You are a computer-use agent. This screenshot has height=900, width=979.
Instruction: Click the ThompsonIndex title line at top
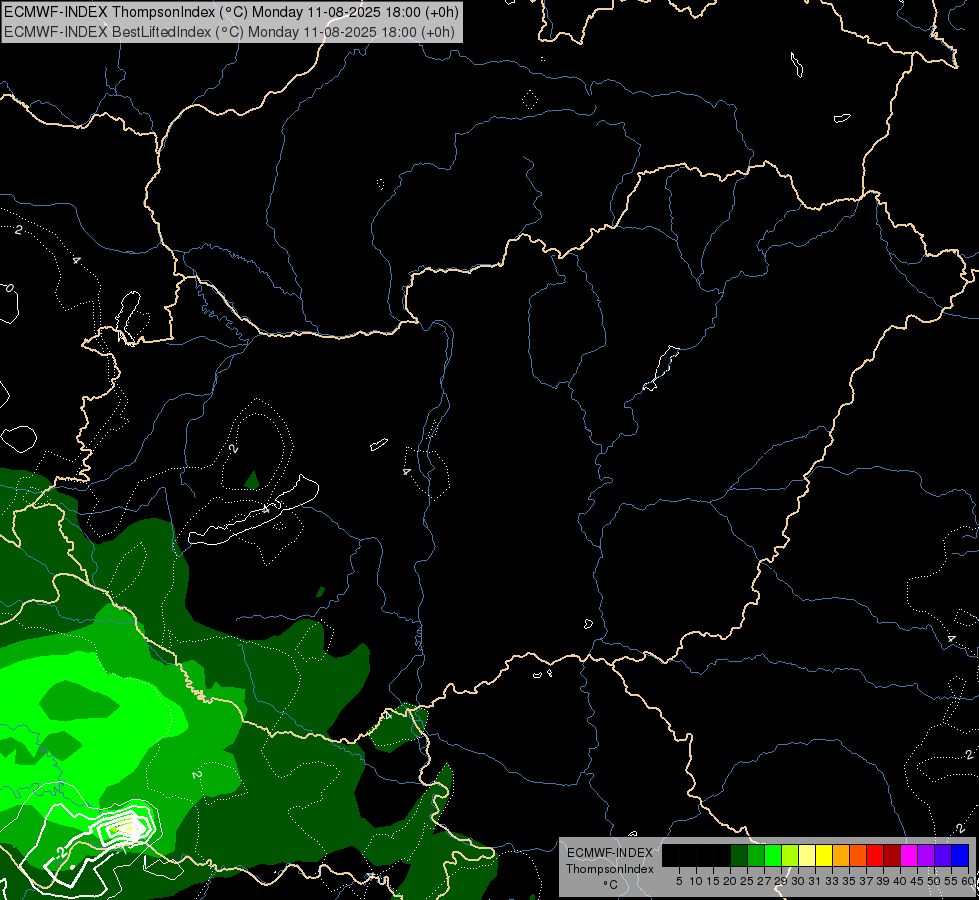click(x=231, y=11)
